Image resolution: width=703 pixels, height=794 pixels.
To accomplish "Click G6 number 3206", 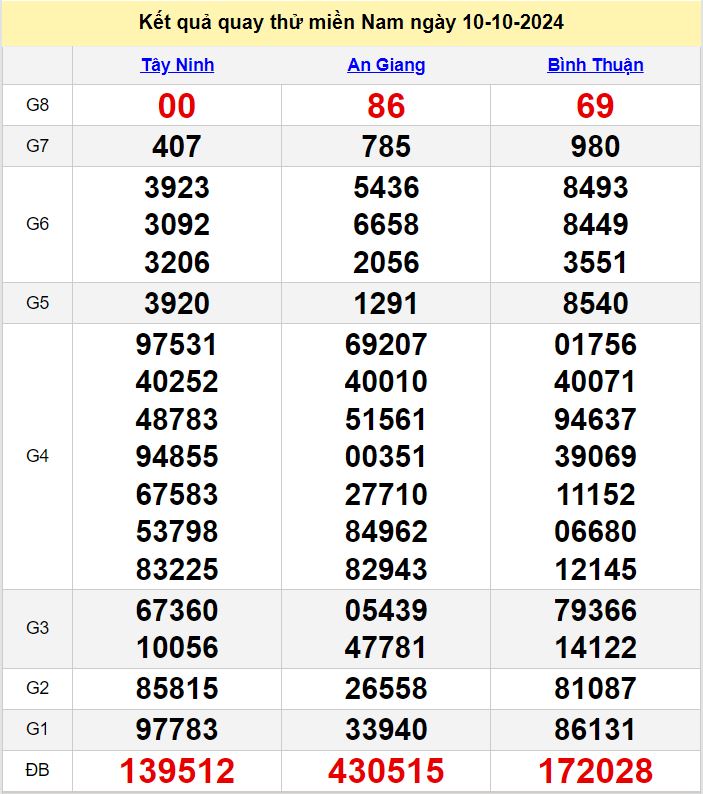I will coord(177,262).
